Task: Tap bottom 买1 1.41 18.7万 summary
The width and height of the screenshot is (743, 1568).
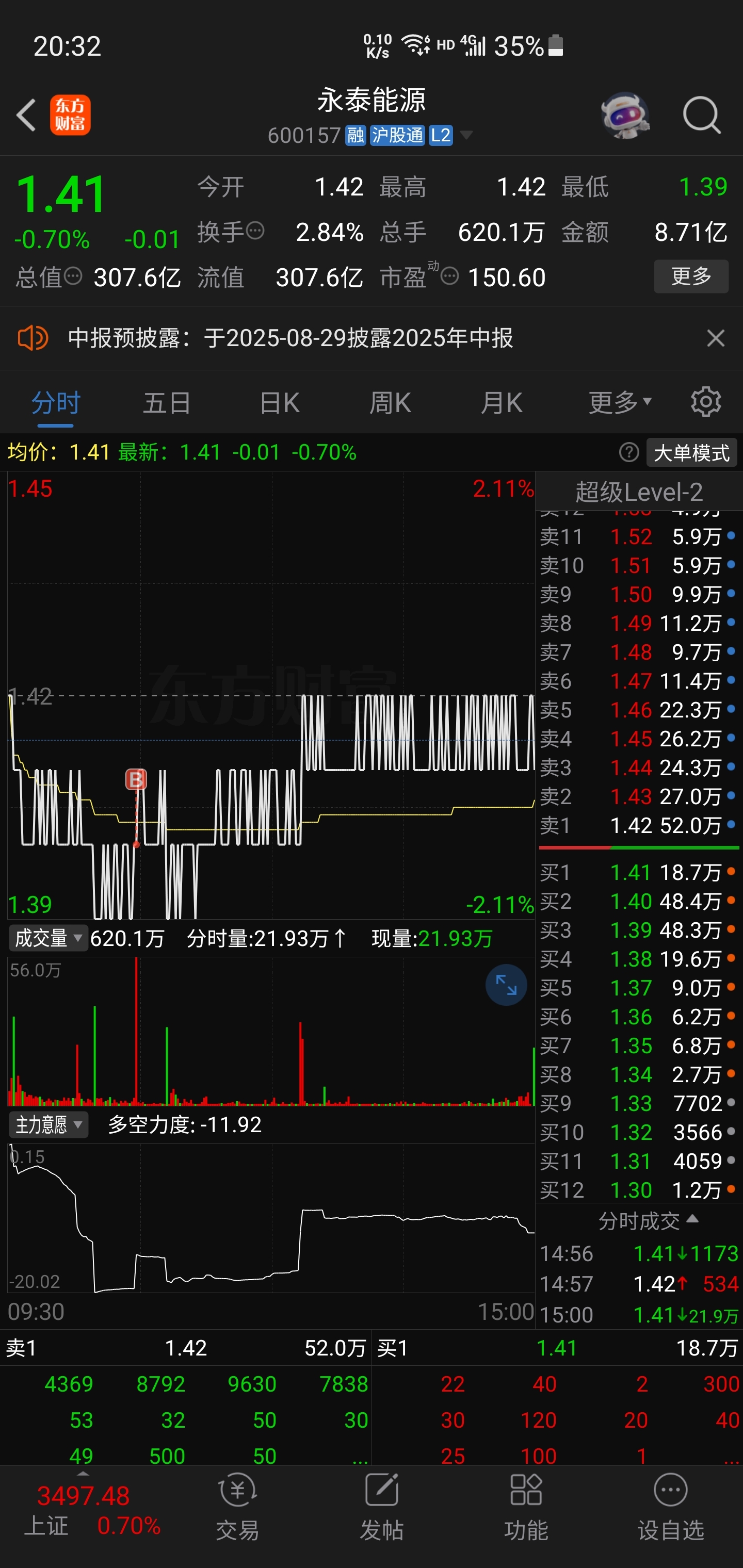Action: pyautogui.click(x=557, y=1348)
